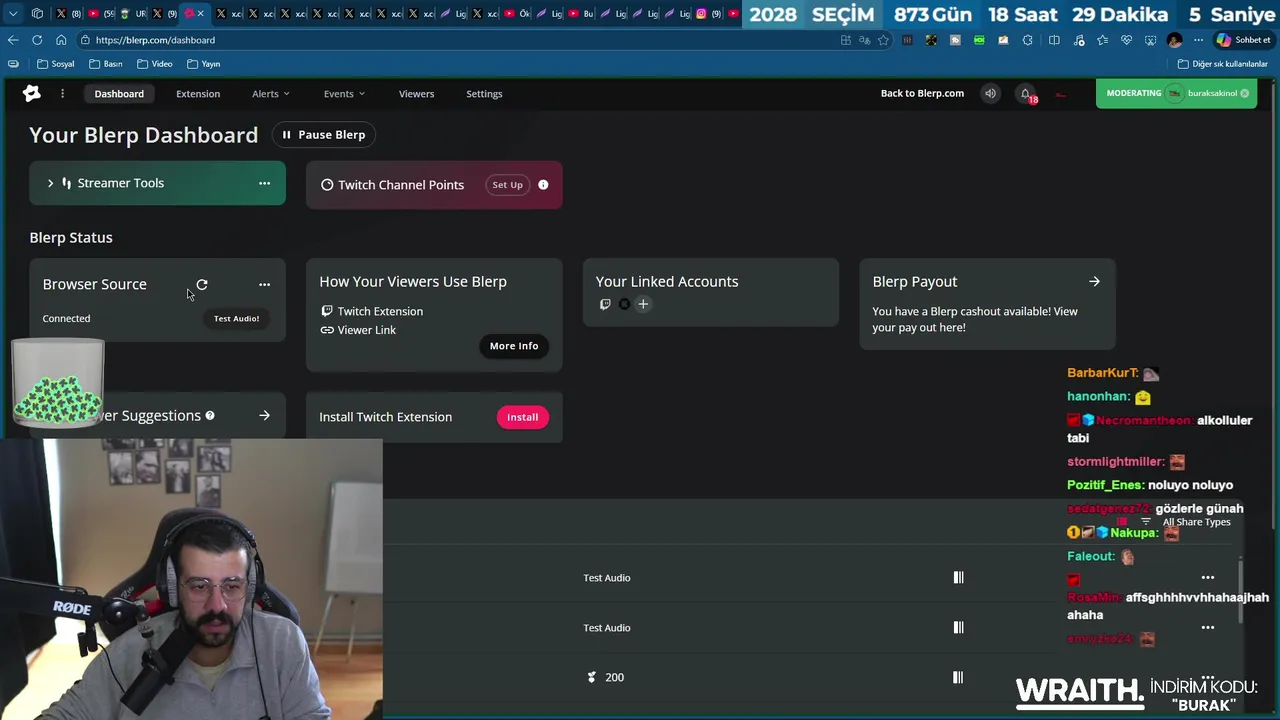
Task: Open the Sosyal bookmarks folder
Action: tap(55, 64)
